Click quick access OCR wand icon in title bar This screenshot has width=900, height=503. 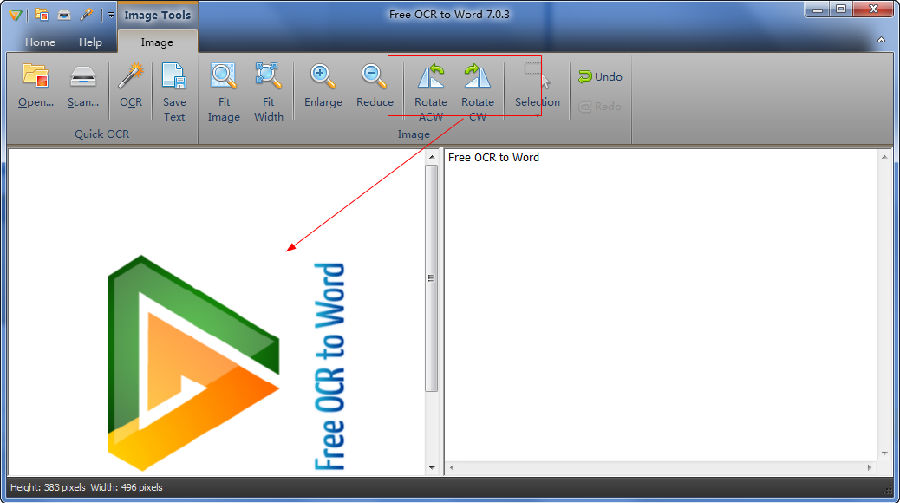coord(87,14)
